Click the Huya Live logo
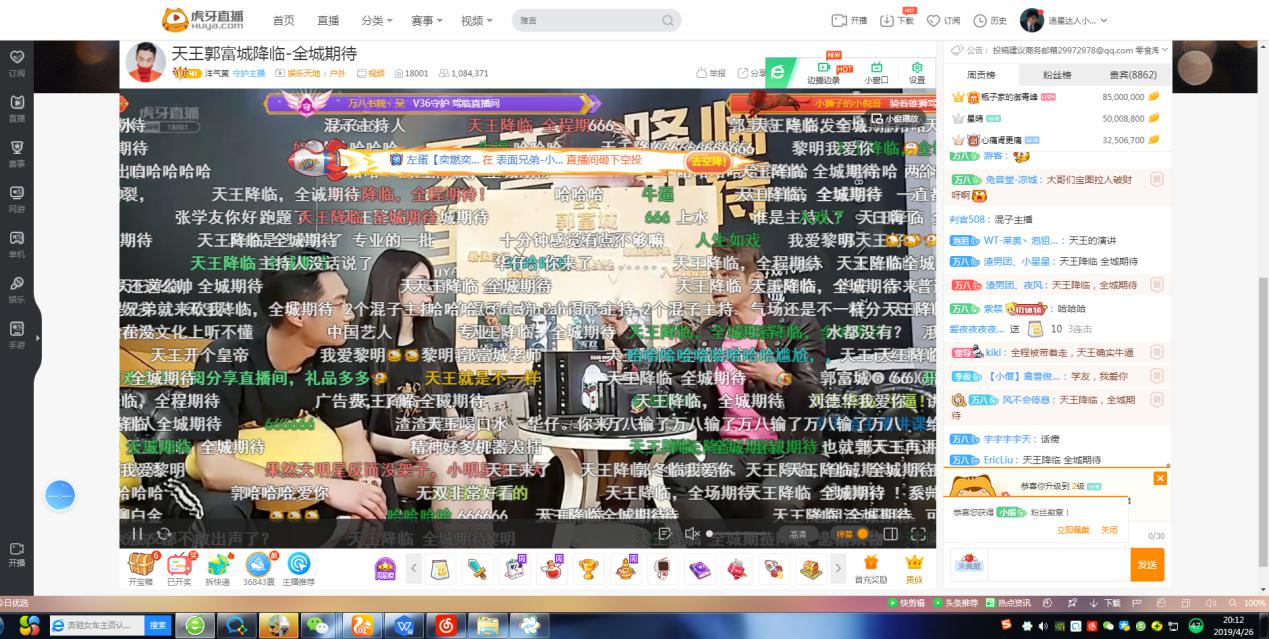 203,19
